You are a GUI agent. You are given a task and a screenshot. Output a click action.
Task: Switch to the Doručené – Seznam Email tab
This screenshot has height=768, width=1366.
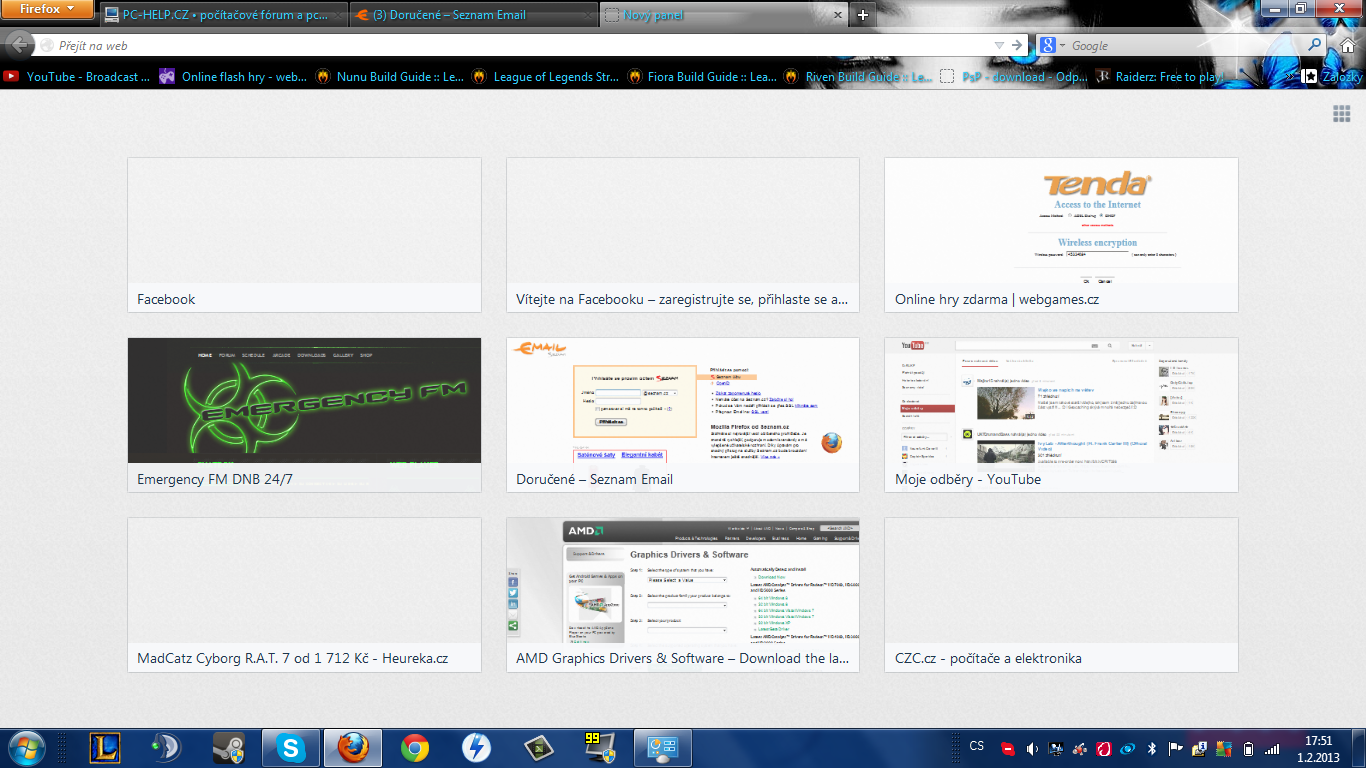coord(473,15)
